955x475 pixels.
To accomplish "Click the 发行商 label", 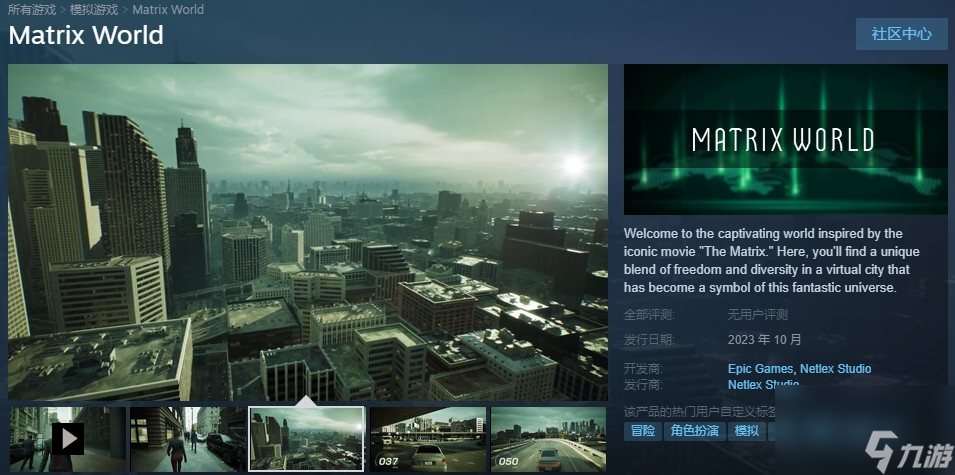I will click(x=643, y=384).
